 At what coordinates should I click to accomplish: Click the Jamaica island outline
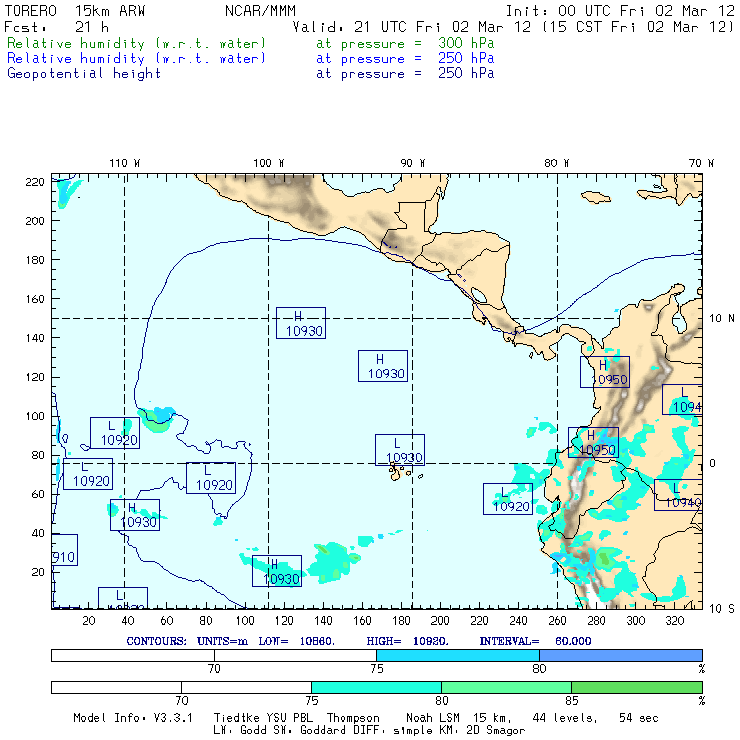pos(596,196)
